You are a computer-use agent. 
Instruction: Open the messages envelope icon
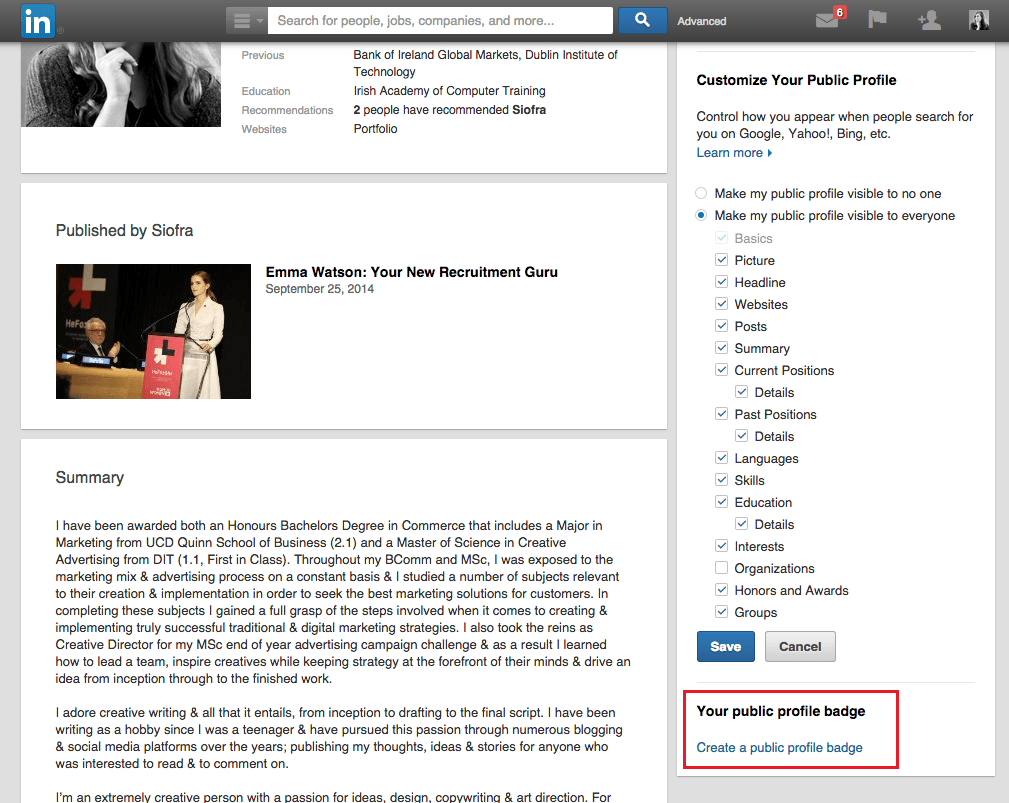click(x=828, y=20)
